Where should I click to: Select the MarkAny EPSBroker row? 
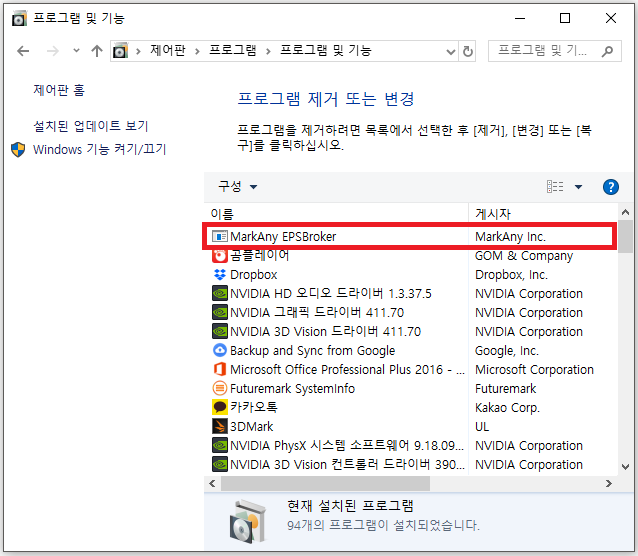tap(410, 236)
